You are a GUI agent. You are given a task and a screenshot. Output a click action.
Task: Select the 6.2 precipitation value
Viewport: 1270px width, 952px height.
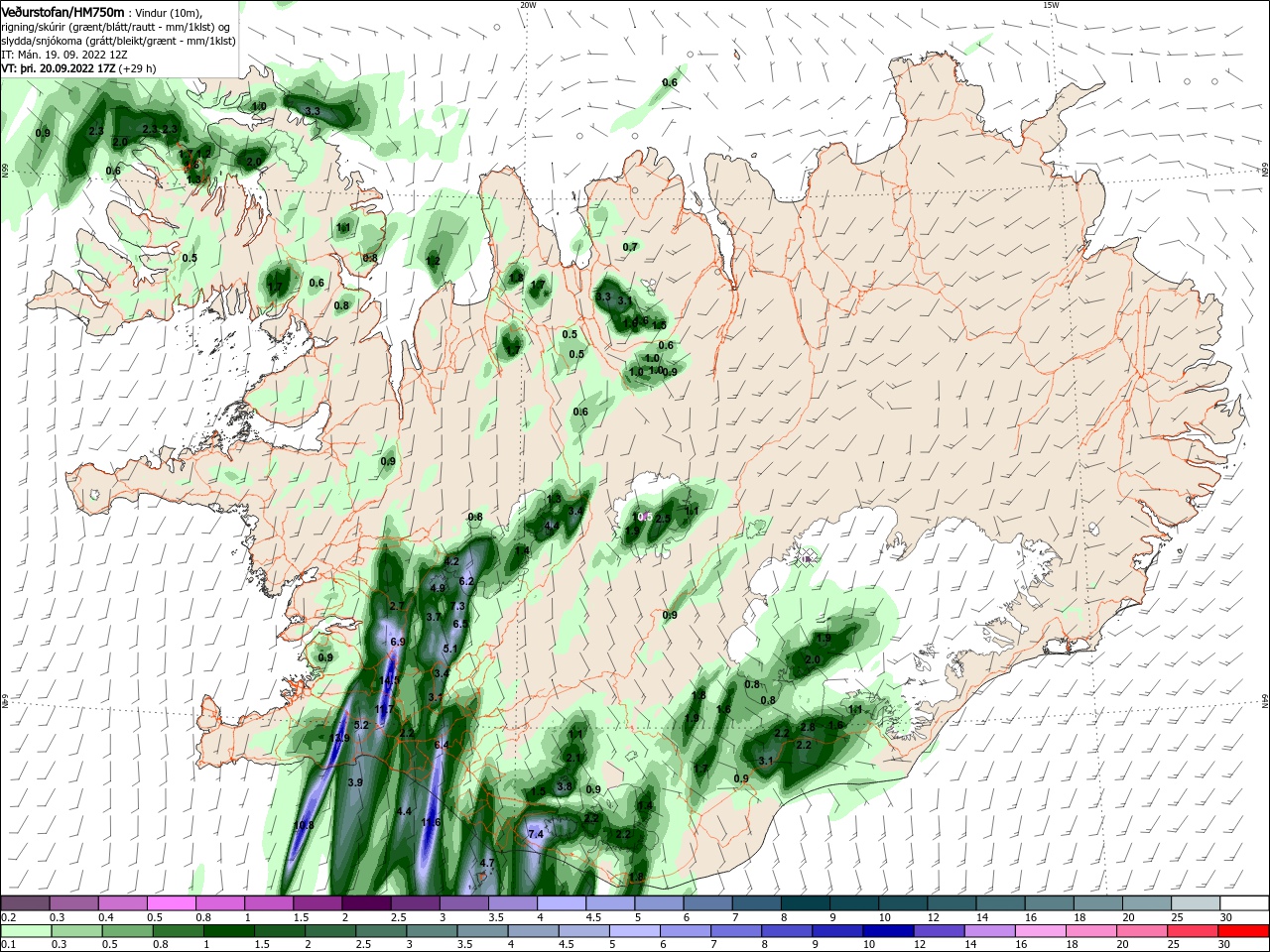(x=466, y=581)
